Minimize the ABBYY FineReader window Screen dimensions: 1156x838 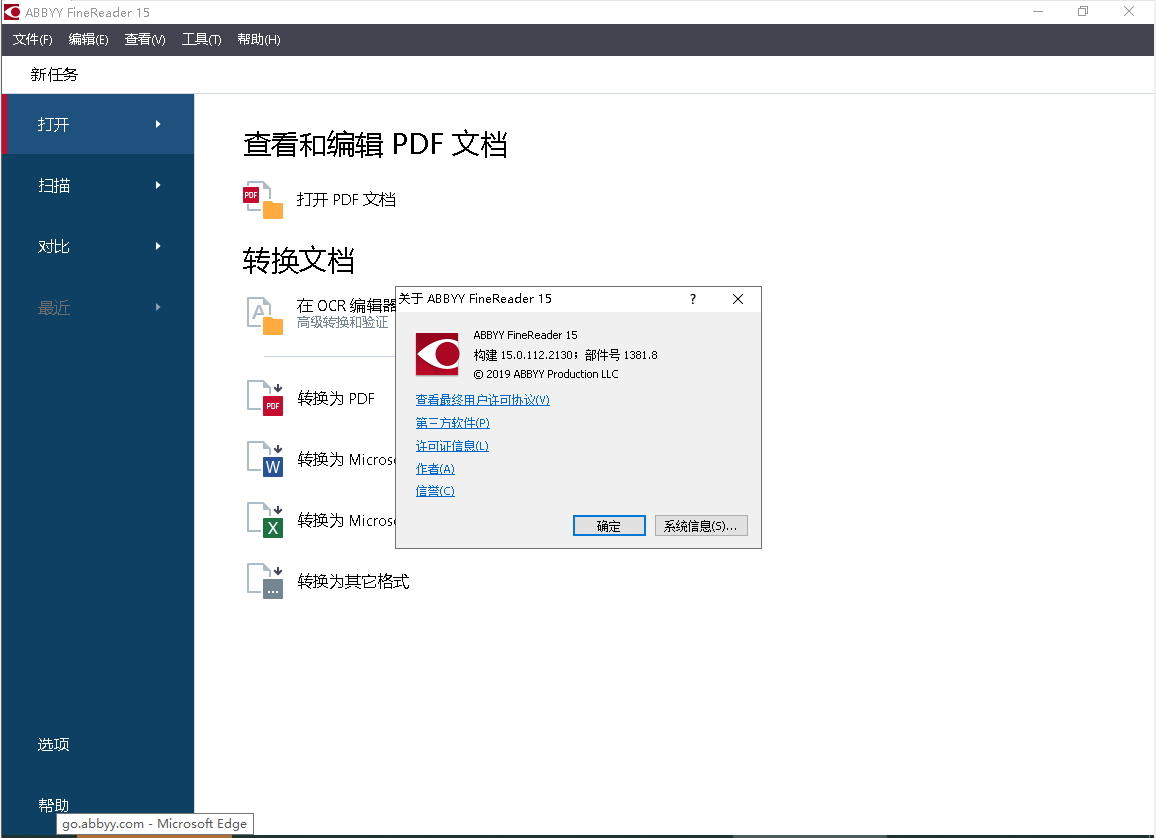(1038, 12)
